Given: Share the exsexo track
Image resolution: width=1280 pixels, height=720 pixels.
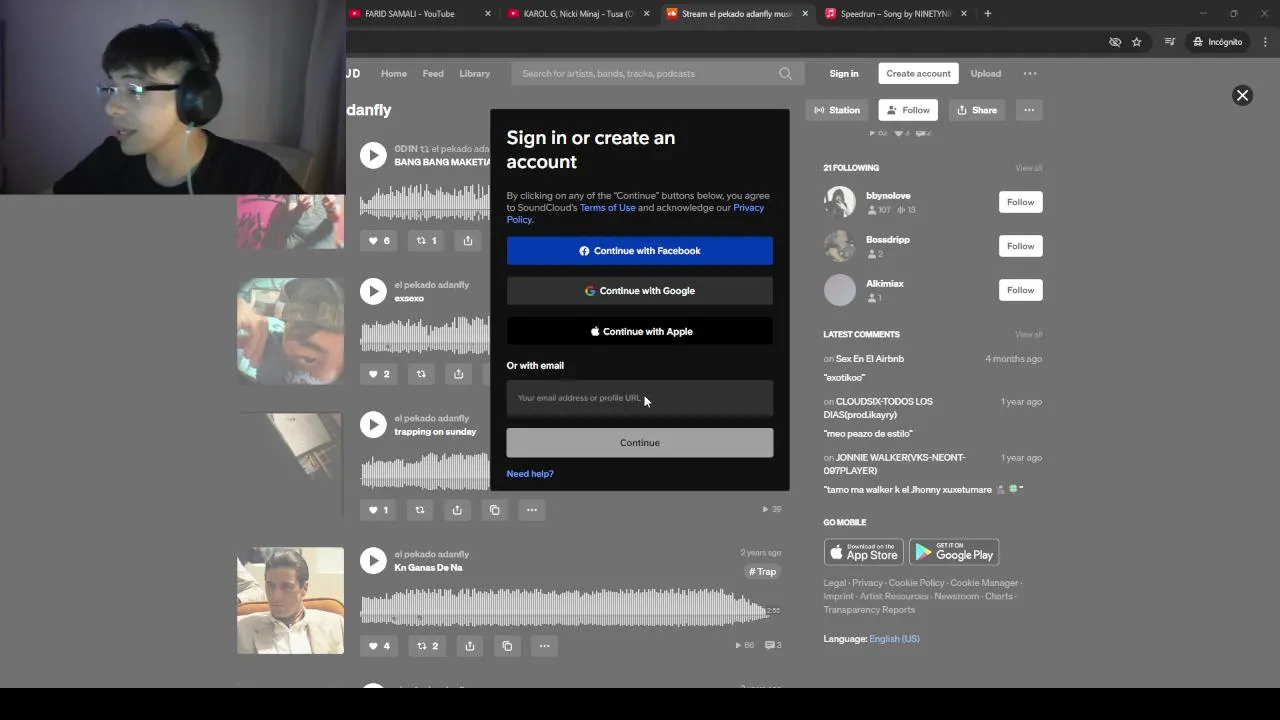Looking at the screenshot, I should [x=458, y=374].
